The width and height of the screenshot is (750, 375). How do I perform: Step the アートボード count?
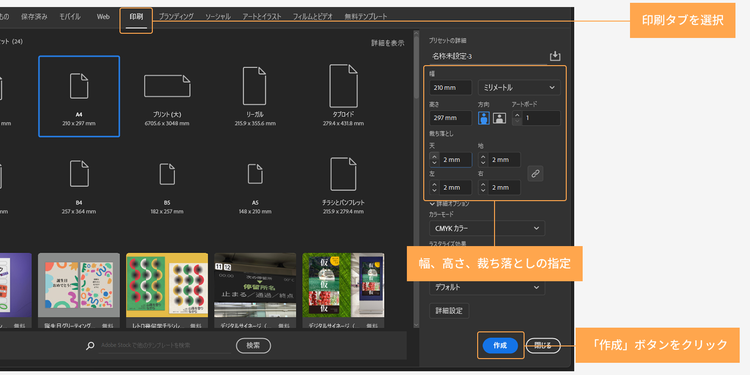pyautogui.click(x=517, y=118)
